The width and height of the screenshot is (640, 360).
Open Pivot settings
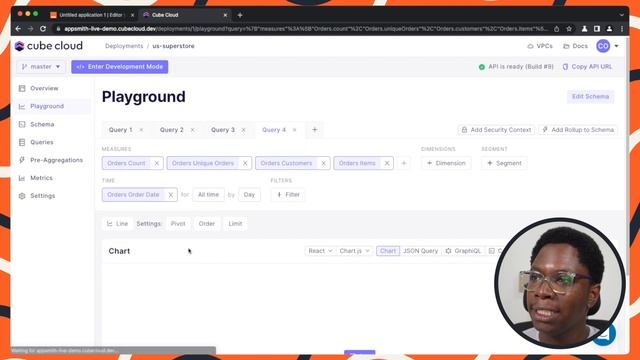pyautogui.click(x=178, y=224)
